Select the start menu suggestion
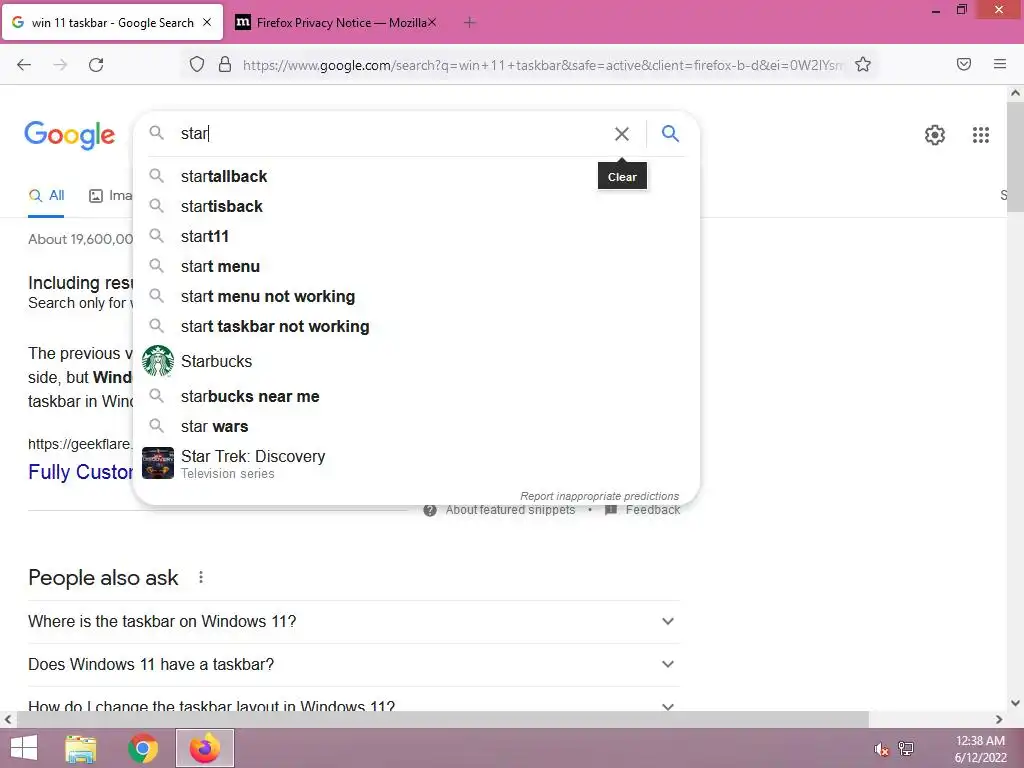The width and height of the screenshot is (1024, 768). click(x=416, y=266)
